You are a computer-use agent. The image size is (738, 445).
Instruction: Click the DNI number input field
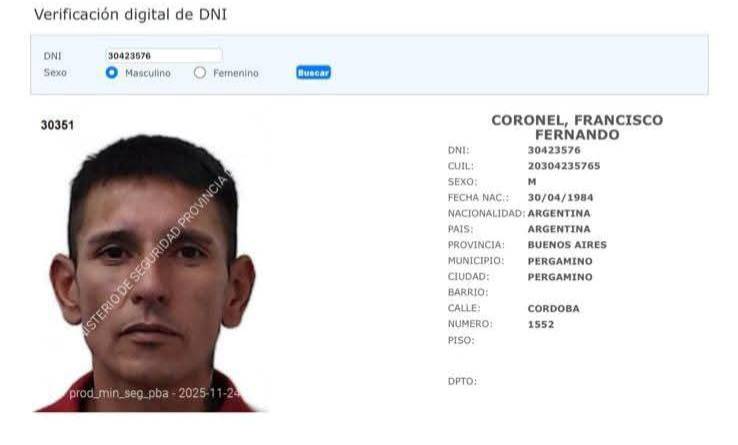pos(163,56)
